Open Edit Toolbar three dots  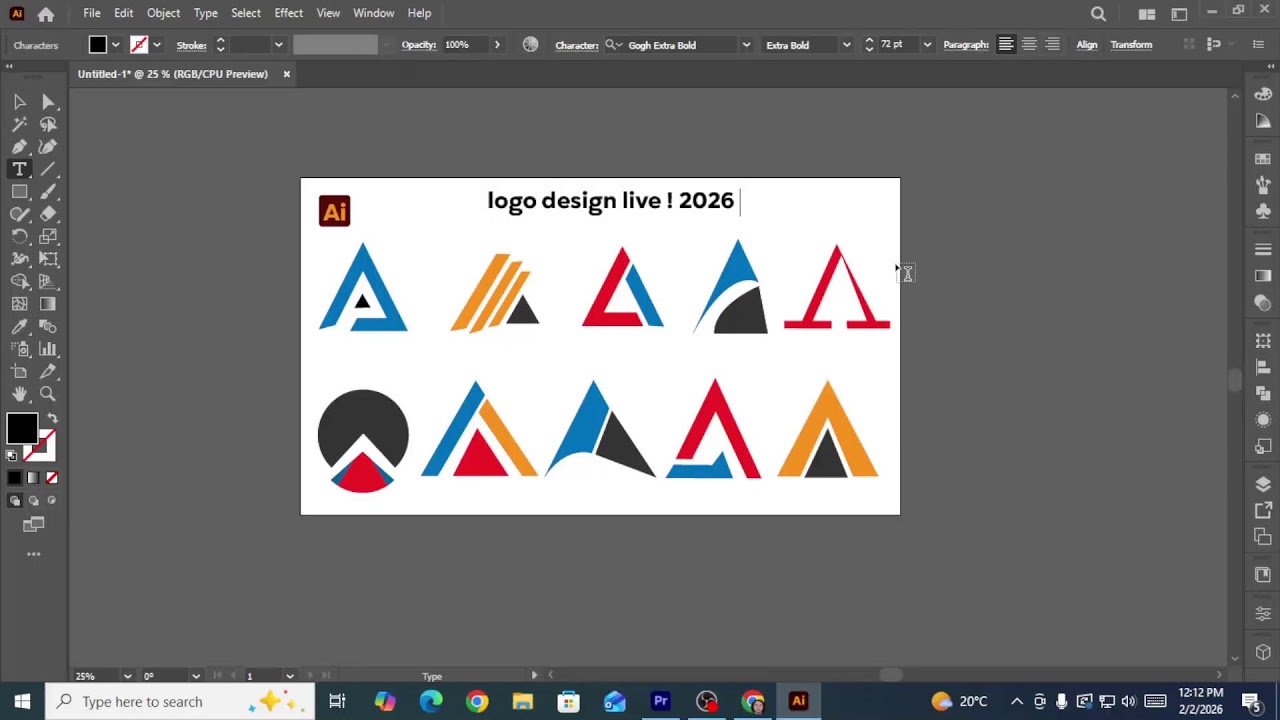coord(34,554)
